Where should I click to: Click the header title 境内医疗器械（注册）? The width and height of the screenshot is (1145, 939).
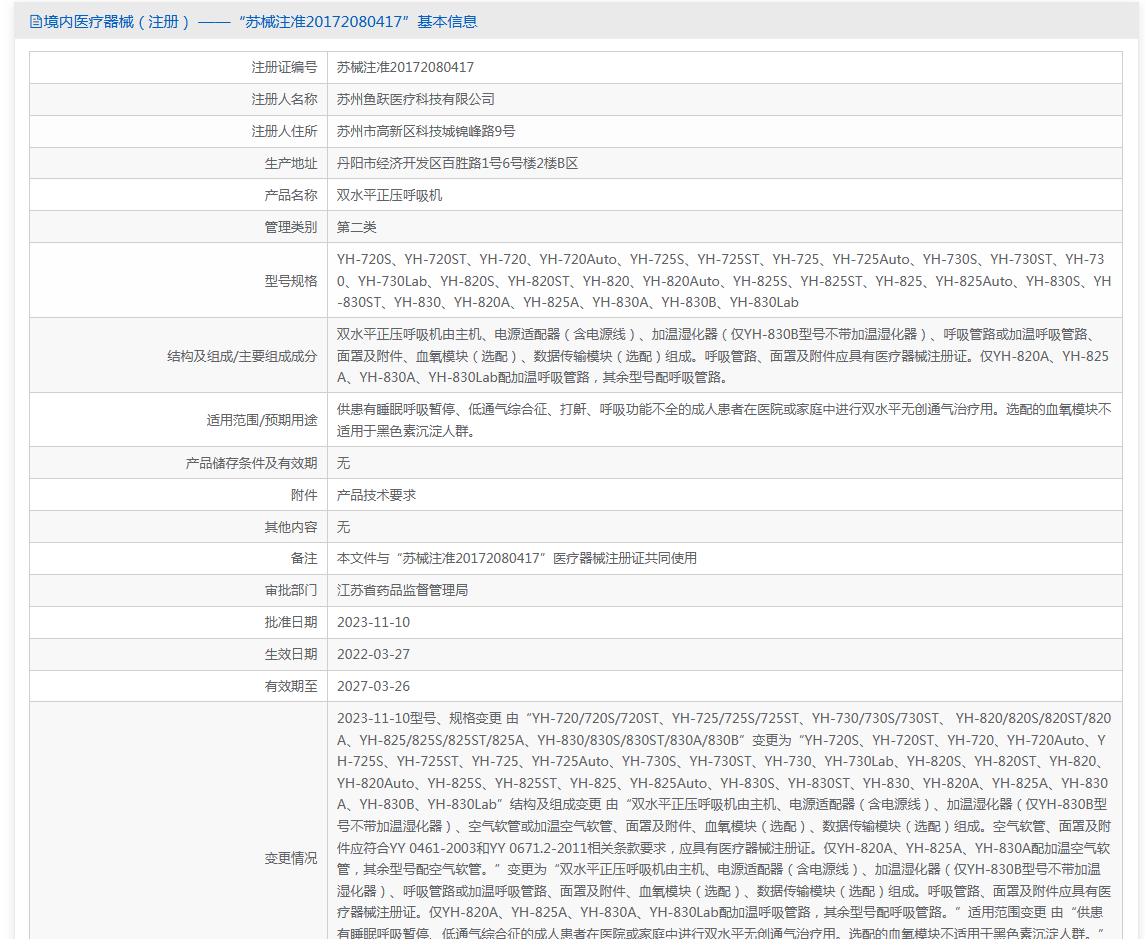coord(117,22)
